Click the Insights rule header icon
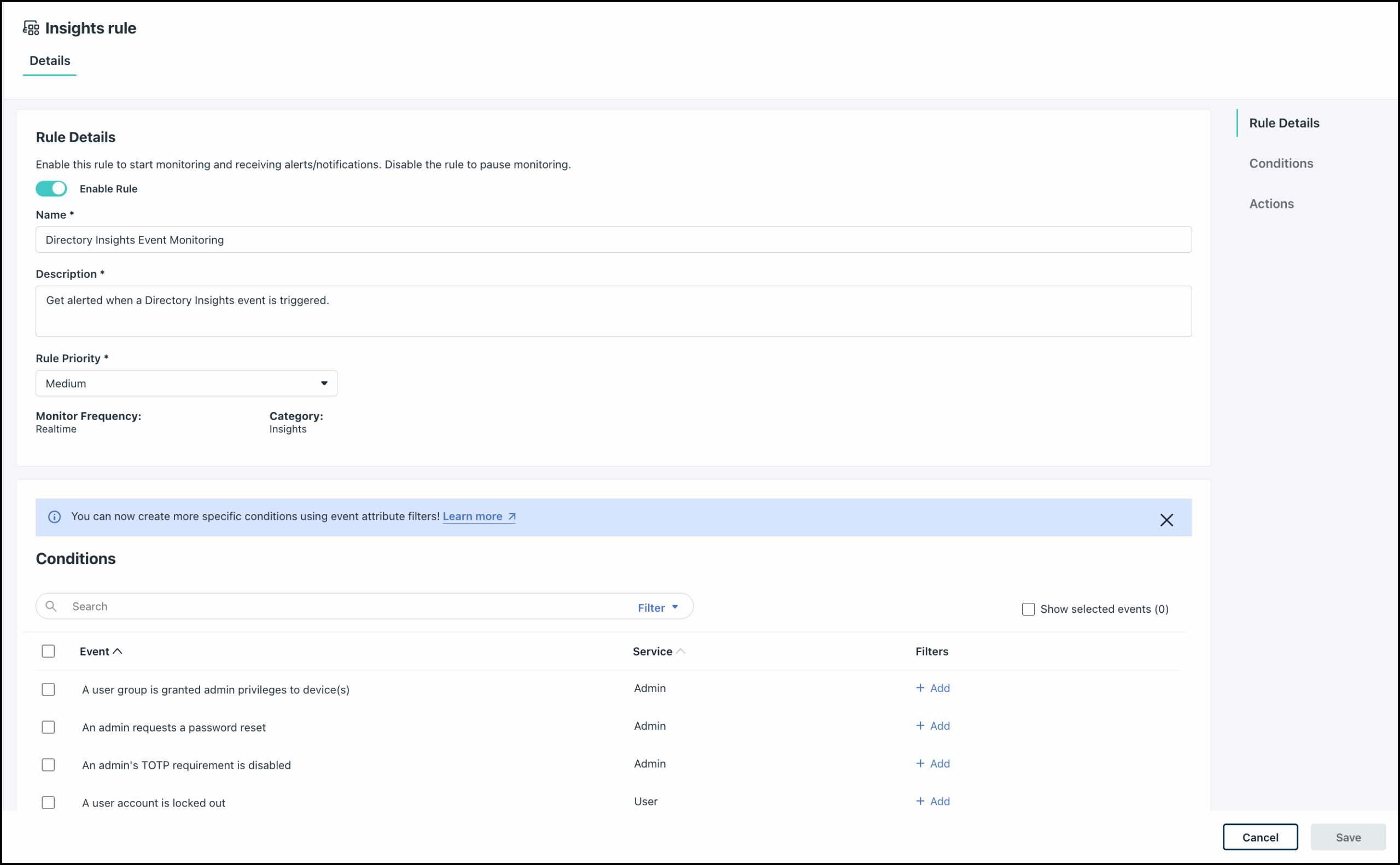 tap(31, 28)
